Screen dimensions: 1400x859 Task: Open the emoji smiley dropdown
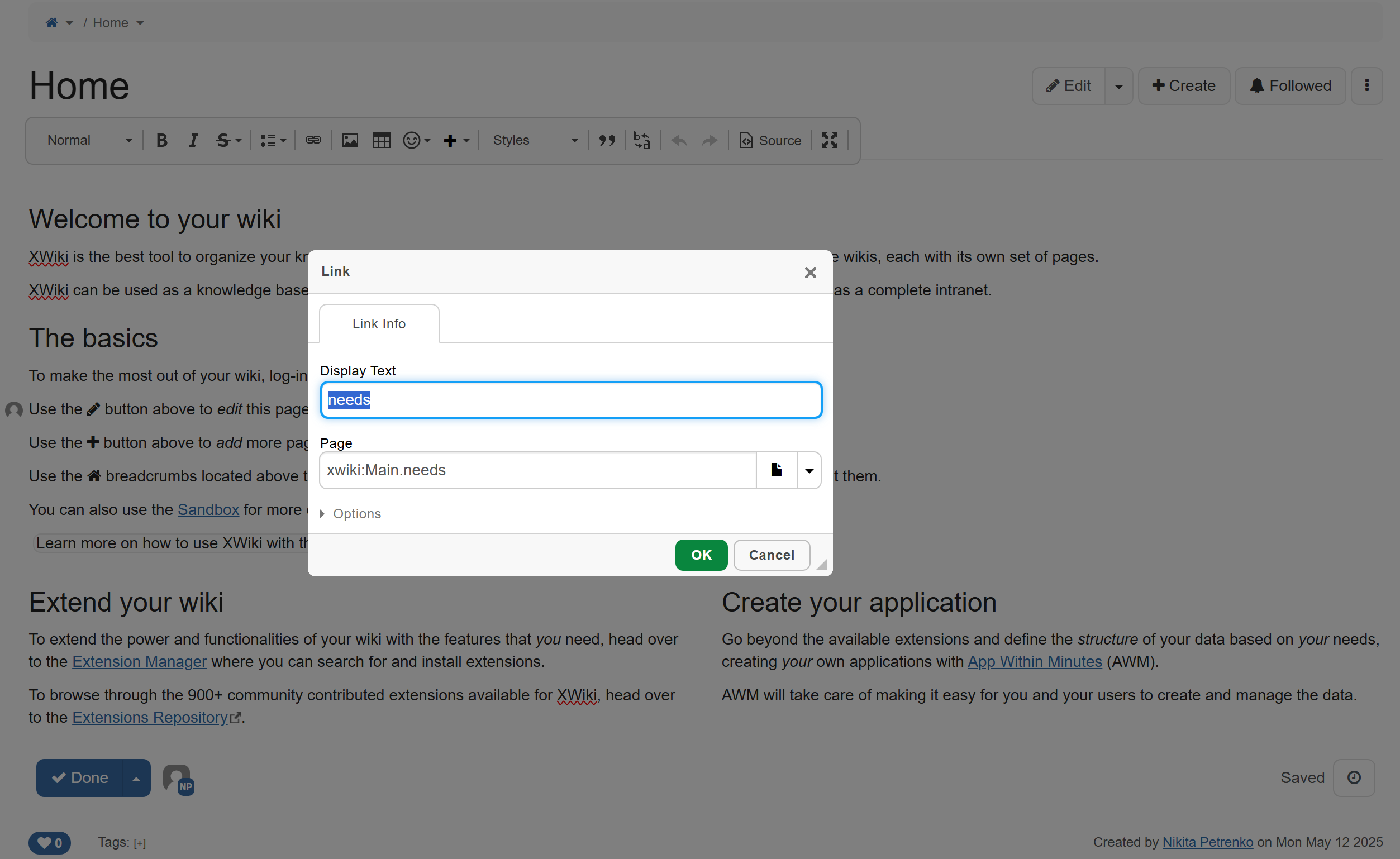[x=416, y=140]
